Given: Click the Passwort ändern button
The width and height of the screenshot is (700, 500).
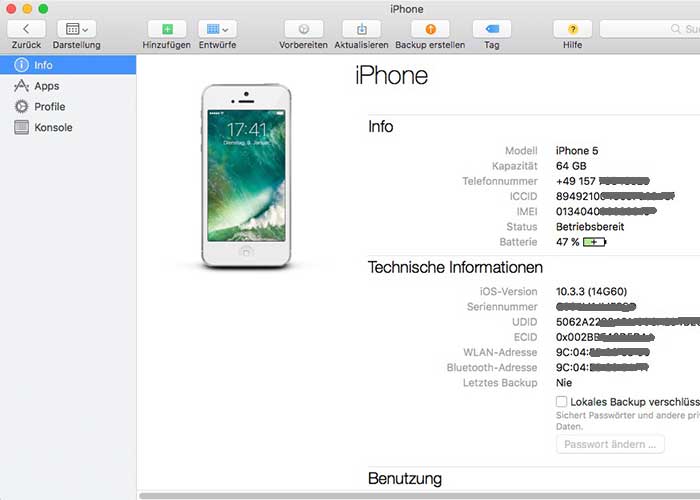Looking at the screenshot, I should click(610, 444).
